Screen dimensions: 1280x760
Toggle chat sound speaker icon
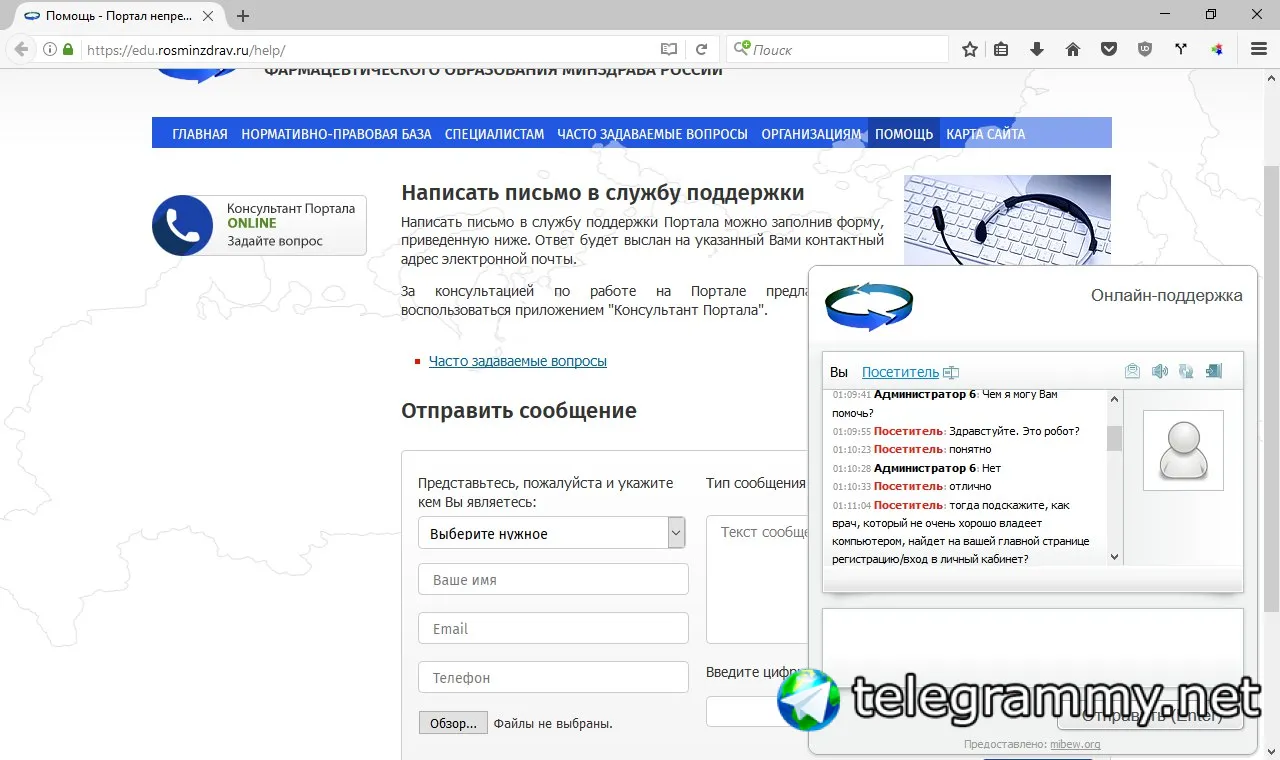1159,372
